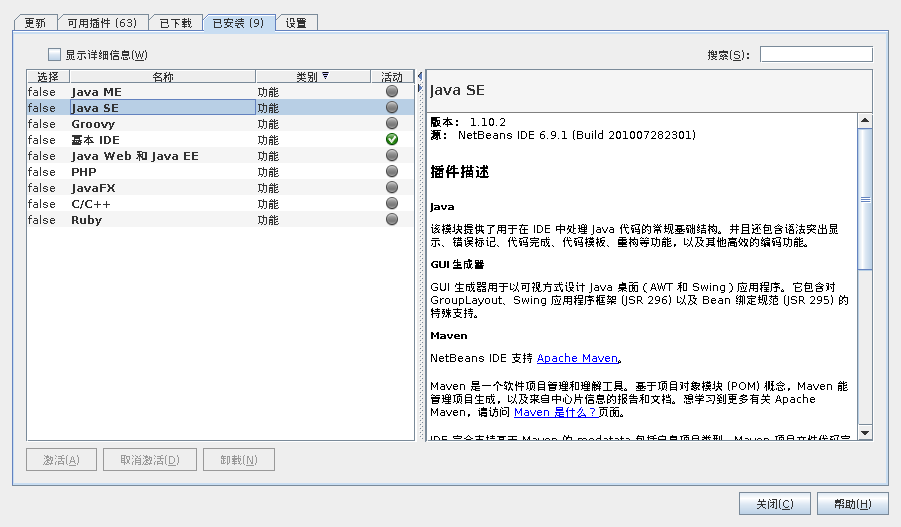Expand panel with the split-pane right arrow

click(419, 88)
